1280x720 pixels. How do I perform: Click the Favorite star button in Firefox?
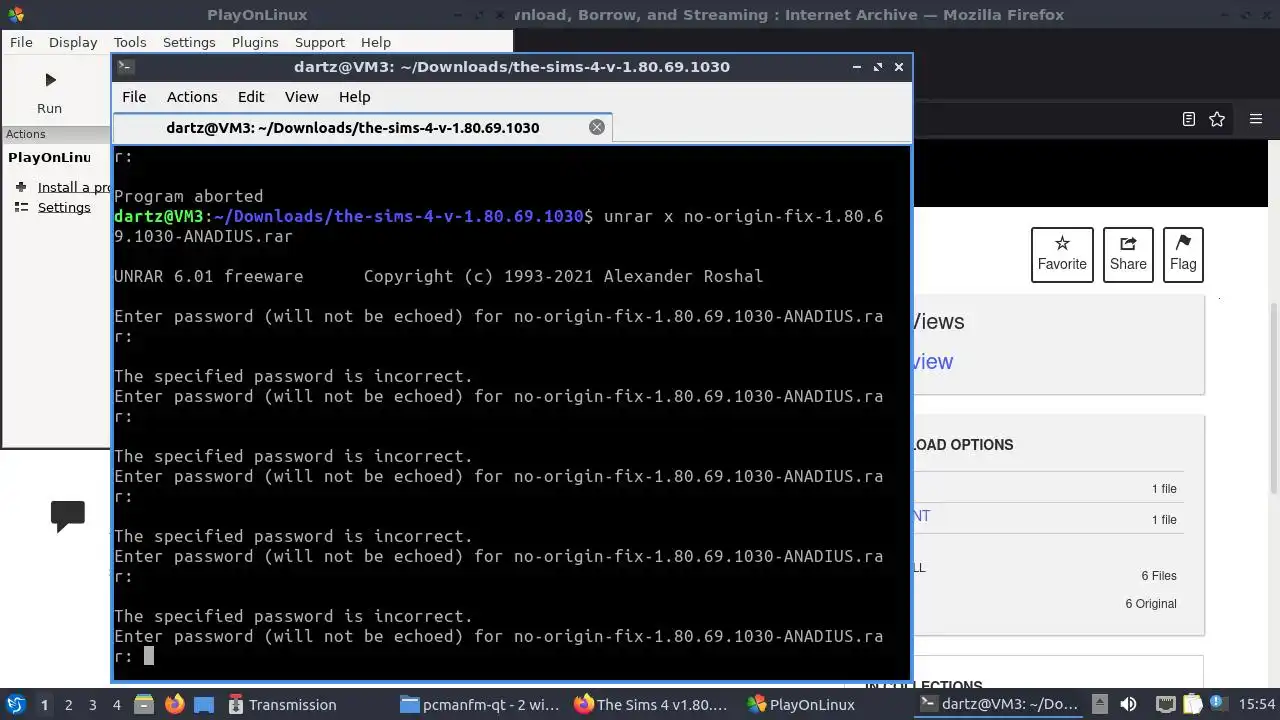tap(1062, 254)
